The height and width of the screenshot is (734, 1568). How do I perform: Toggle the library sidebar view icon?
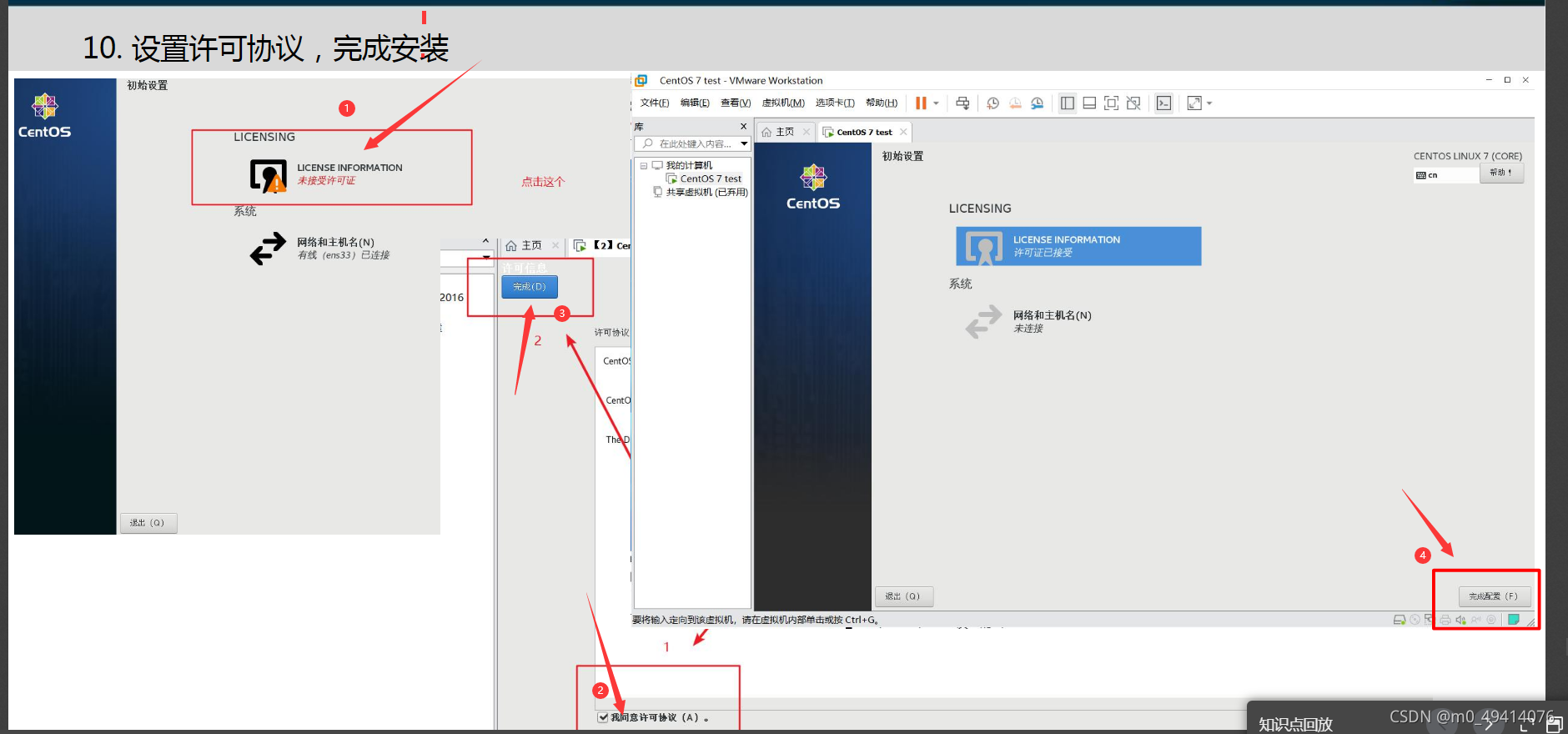pyautogui.click(x=1067, y=103)
